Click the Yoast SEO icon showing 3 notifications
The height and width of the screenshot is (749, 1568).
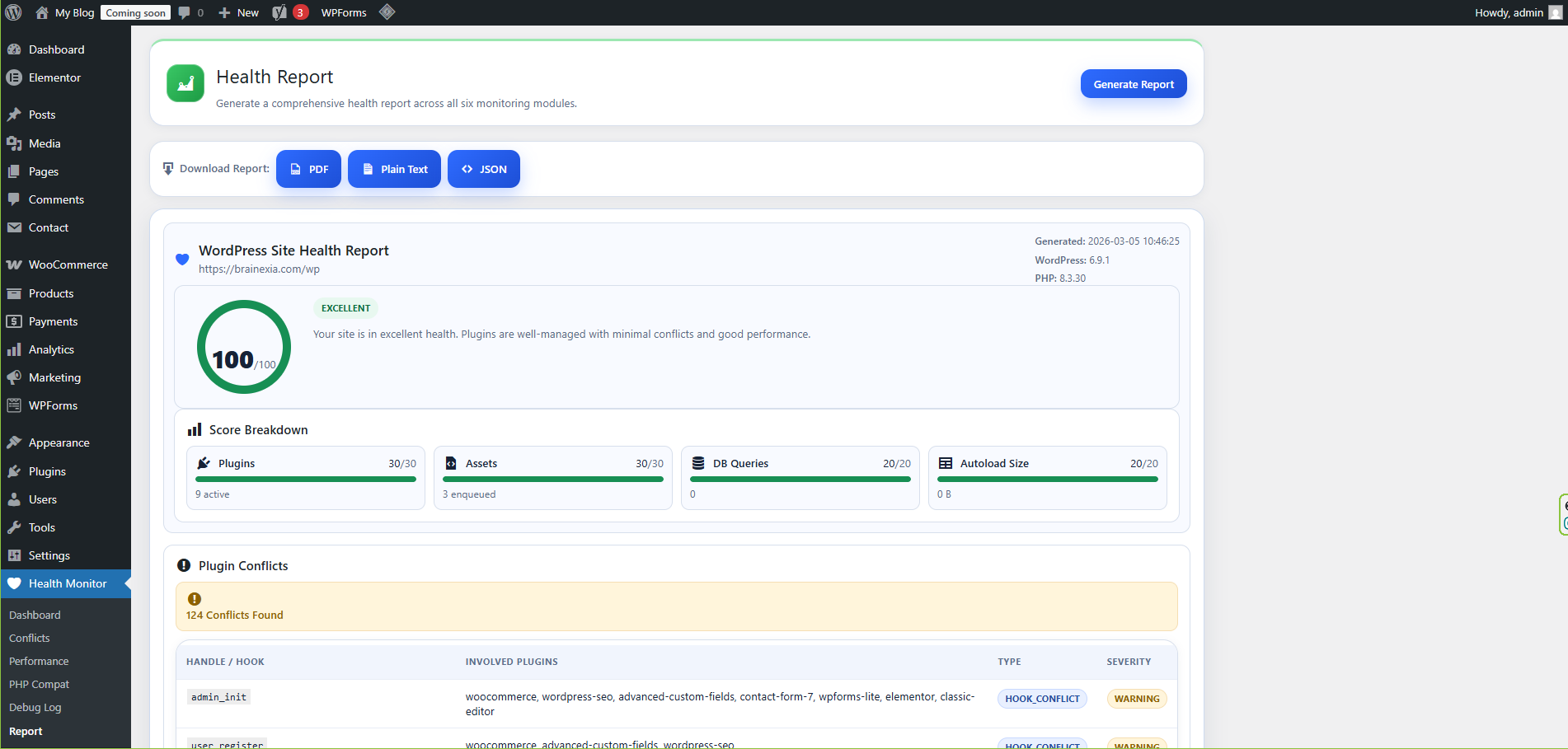tap(286, 12)
